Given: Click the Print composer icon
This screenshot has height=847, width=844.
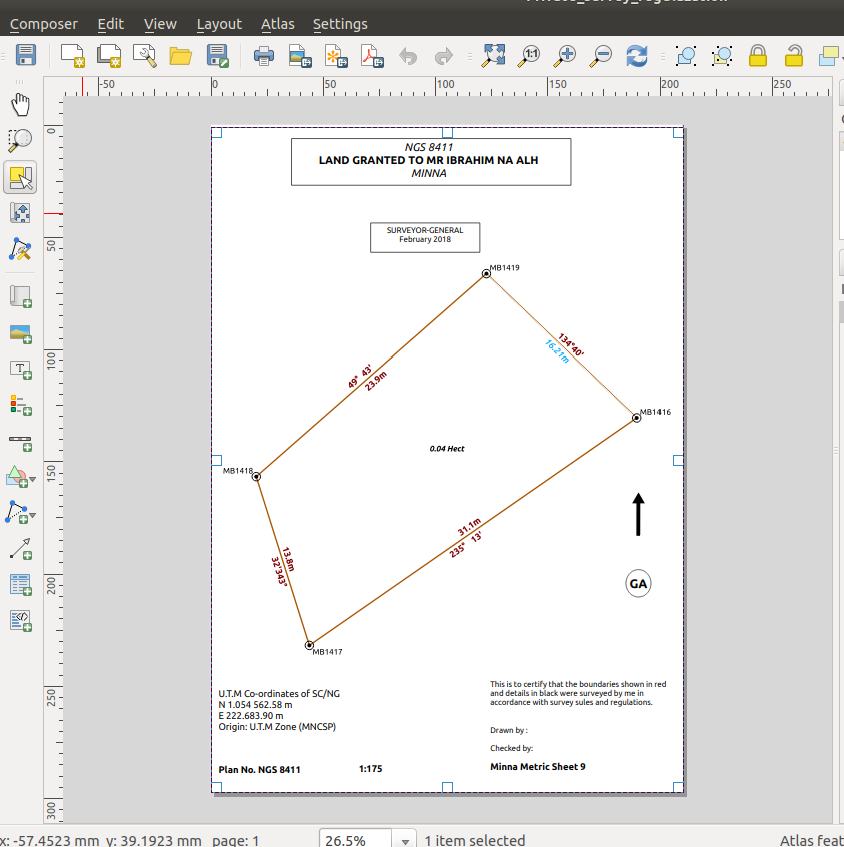Looking at the screenshot, I should point(264,56).
